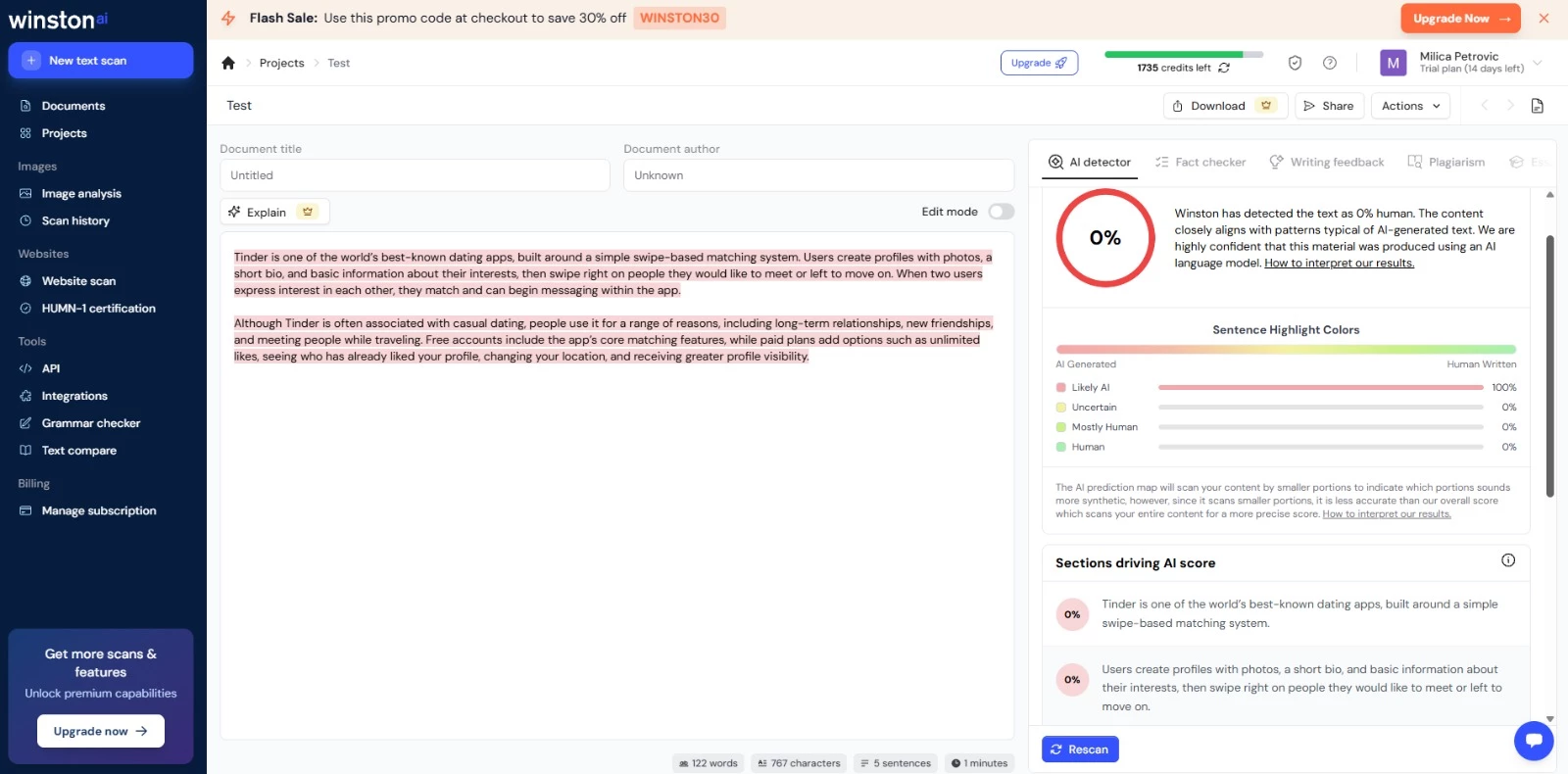Click the API code brackets icon
Screen dimensions: 1568x774
25,368
